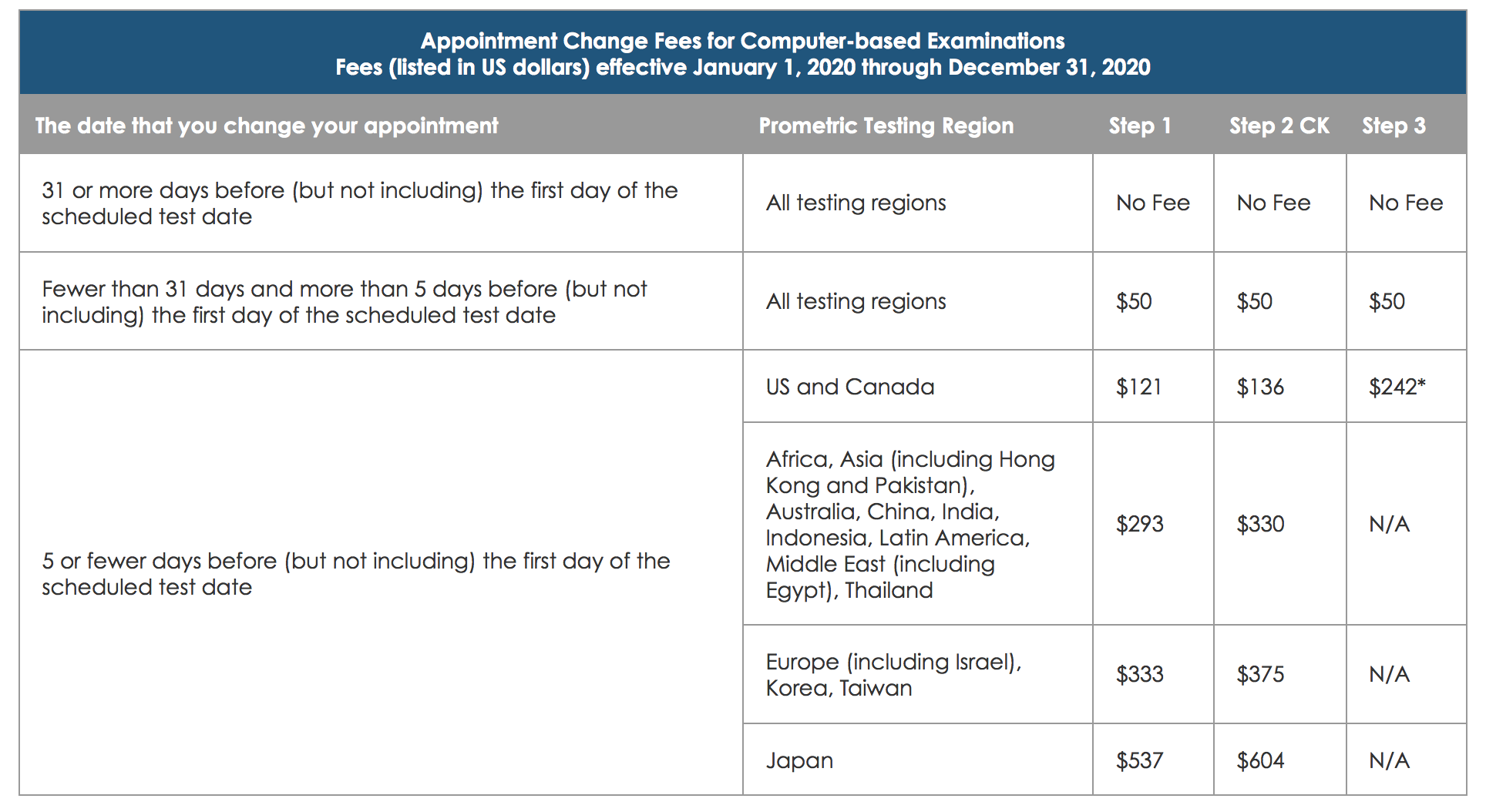Screen dimensions: 1486x812
Task: Select the '5 or fewer days before' cell
Action: pyautogui.click(x=355, y=574)
